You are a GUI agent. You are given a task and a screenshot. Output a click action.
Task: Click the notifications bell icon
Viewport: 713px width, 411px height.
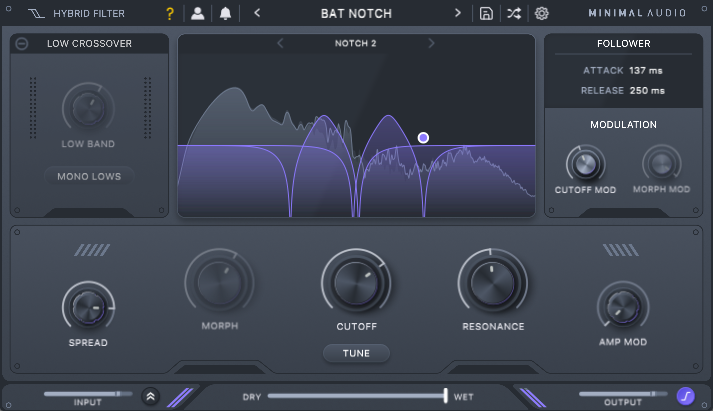(x=225, y=14)
